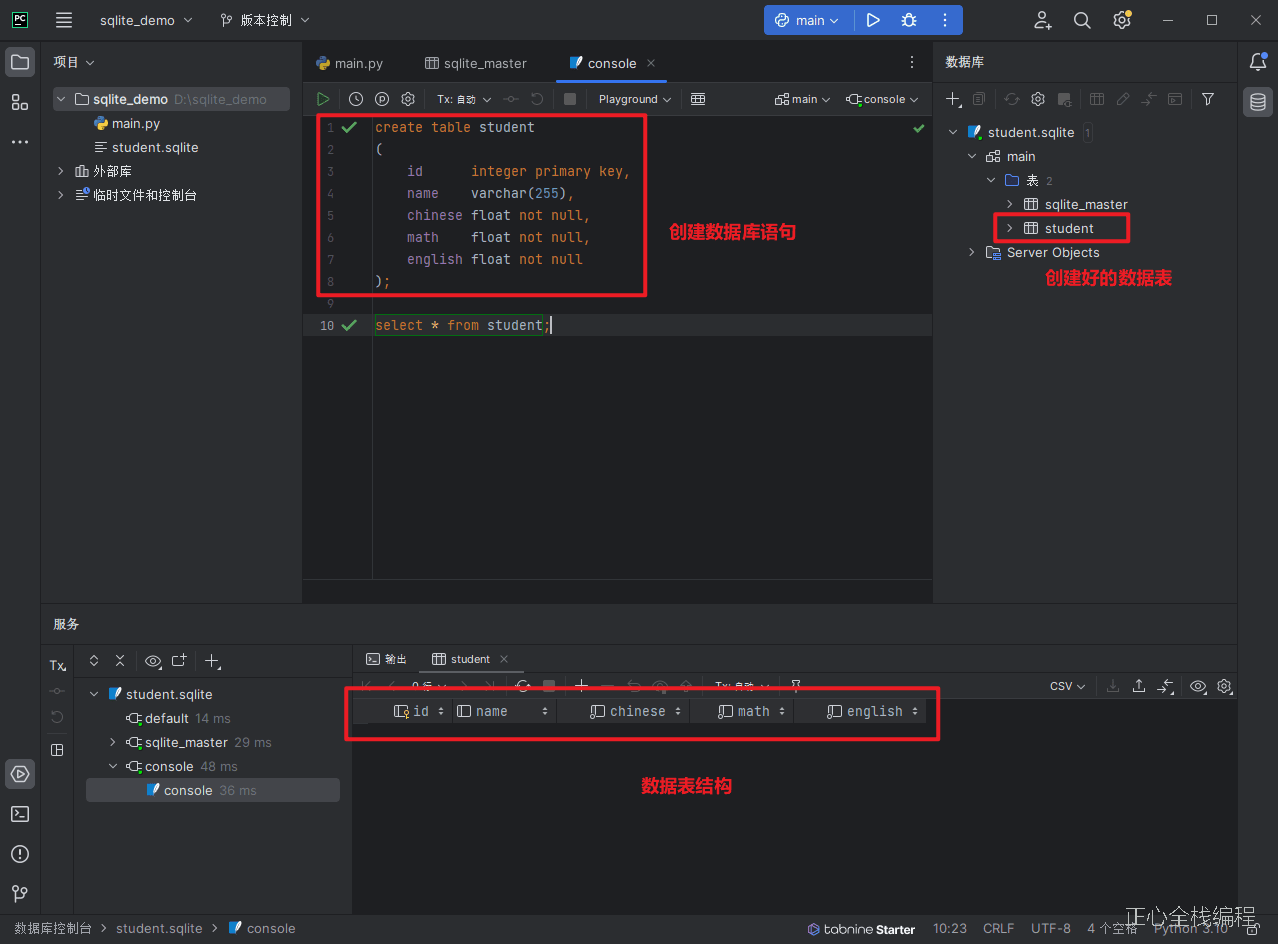
Task: Collapse the 表 tables folder node
Action: [991, 180]
